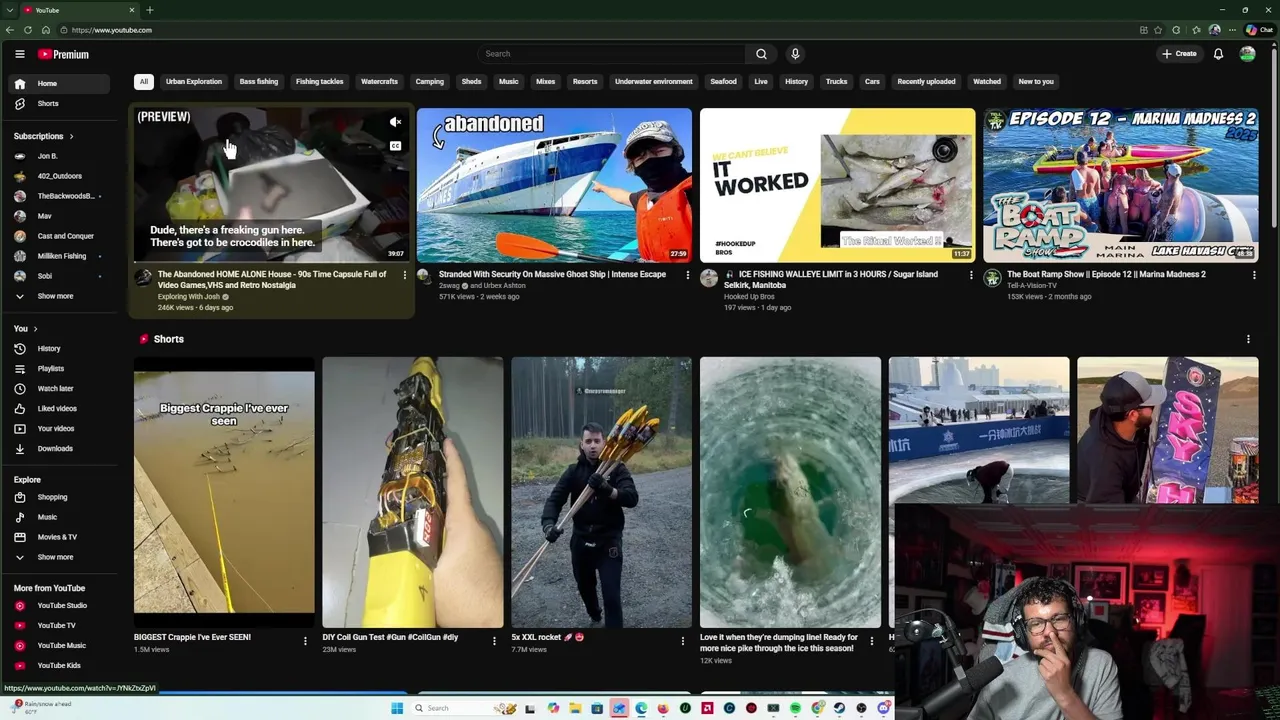Click the browser refresh button
Image resolution: width=1280 pixels, height=720 pixels.
(x=28, y=30)
